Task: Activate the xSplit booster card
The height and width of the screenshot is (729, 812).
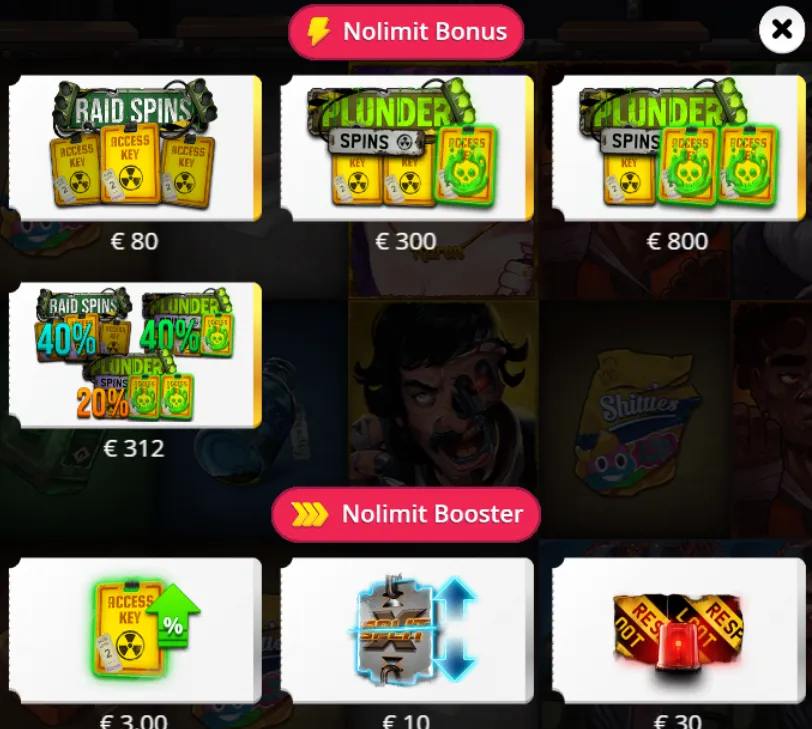Action: 407,630
